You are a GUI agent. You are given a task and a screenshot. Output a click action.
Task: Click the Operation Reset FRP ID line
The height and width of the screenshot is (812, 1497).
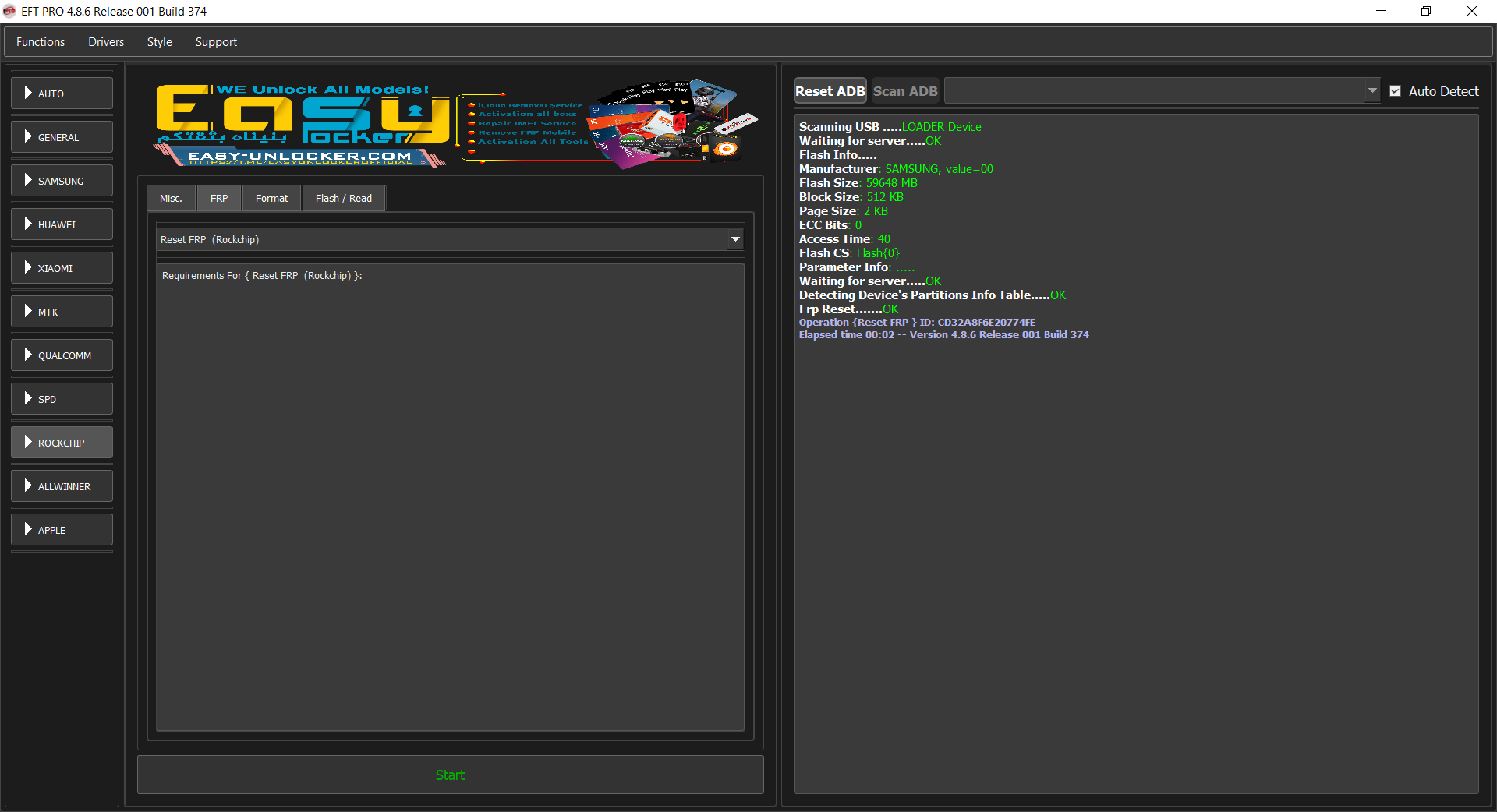(x=917, y=323)
